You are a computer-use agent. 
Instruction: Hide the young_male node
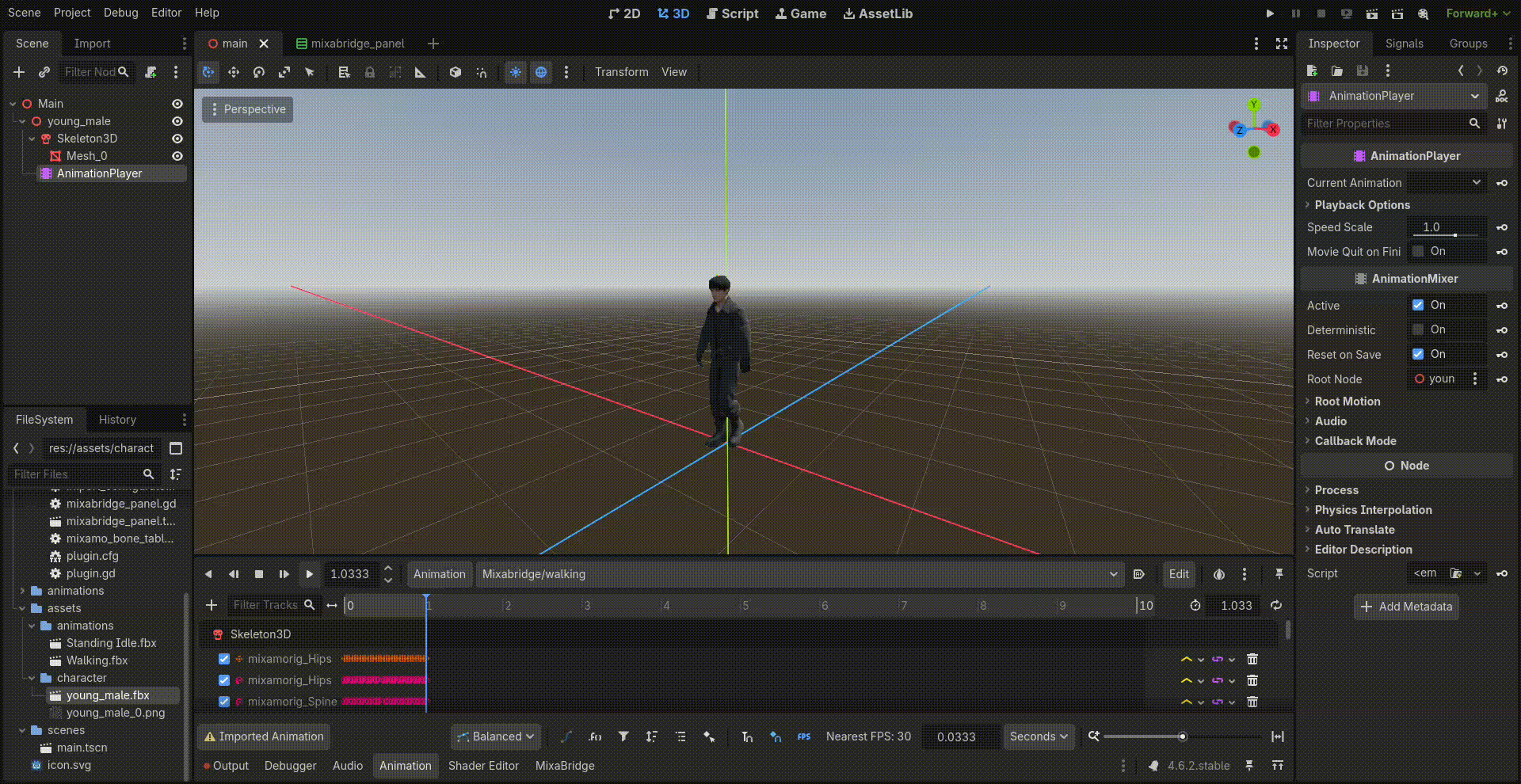[x=177, y=120]
